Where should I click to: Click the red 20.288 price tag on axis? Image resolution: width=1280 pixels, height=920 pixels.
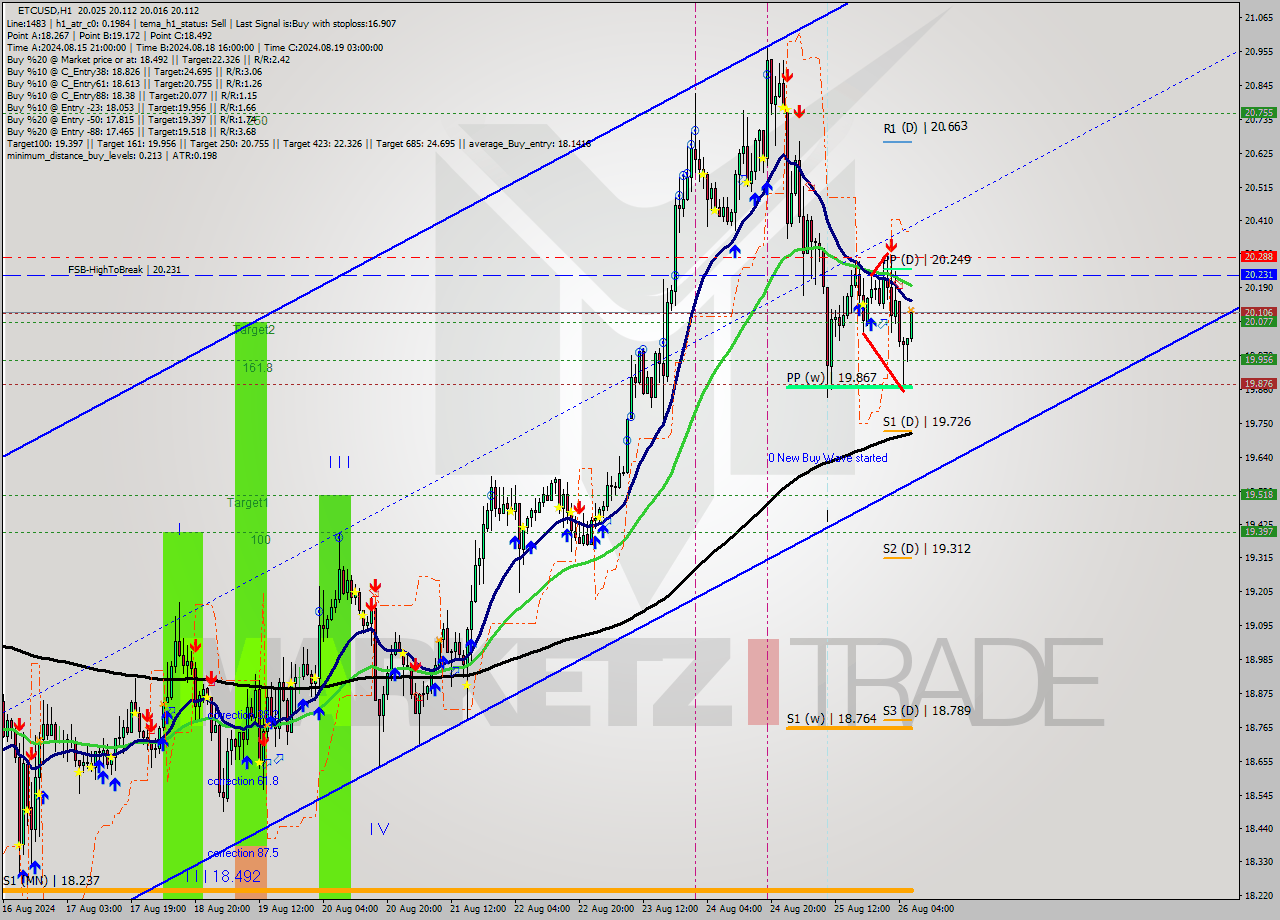(1258, 257)
